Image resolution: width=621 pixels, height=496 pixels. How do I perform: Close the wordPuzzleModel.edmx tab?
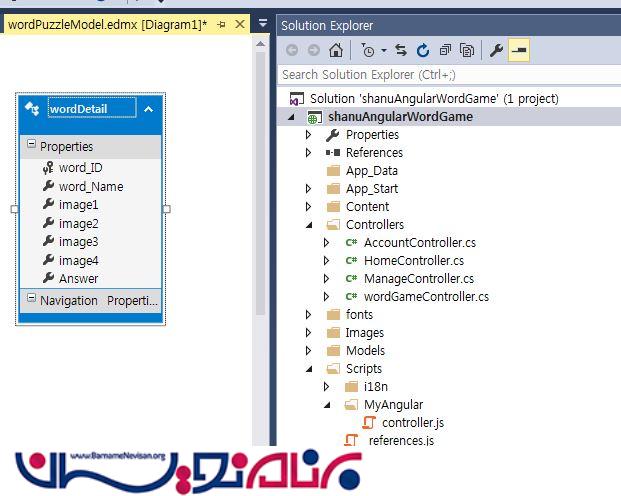[240, 24]
